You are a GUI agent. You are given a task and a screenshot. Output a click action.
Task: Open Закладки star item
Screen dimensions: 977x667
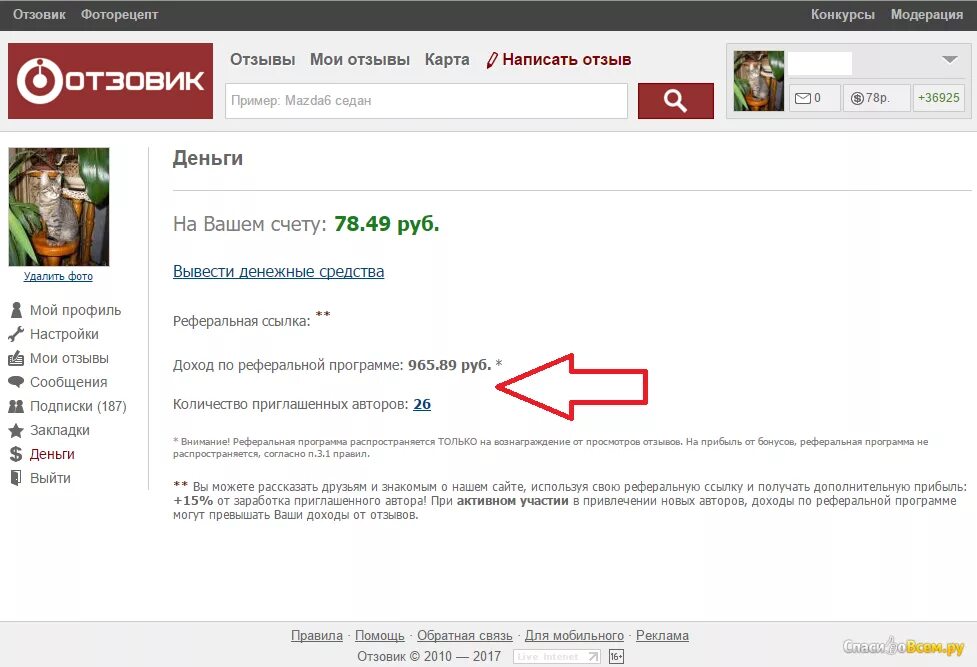click(x=49, y=430)
